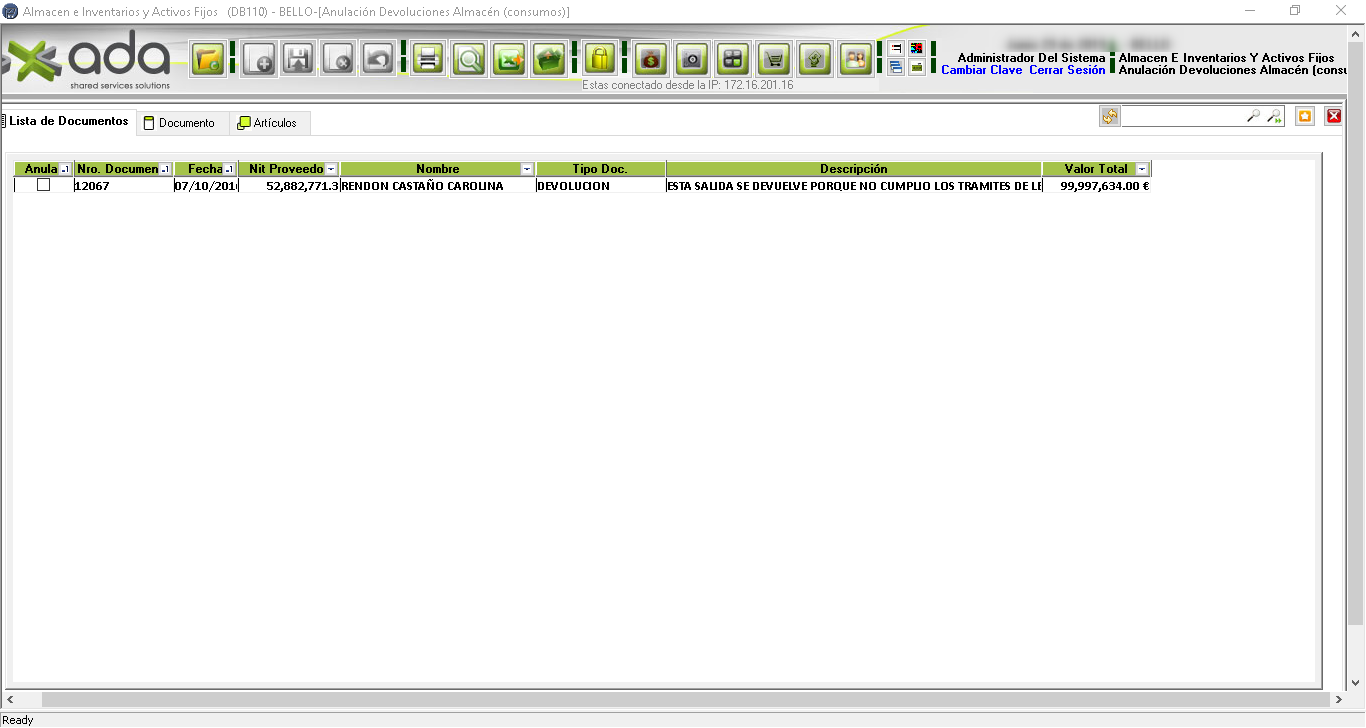Click the red X close panel icon
This screenshot has height=728, width=1366.
click(1333, 117)
